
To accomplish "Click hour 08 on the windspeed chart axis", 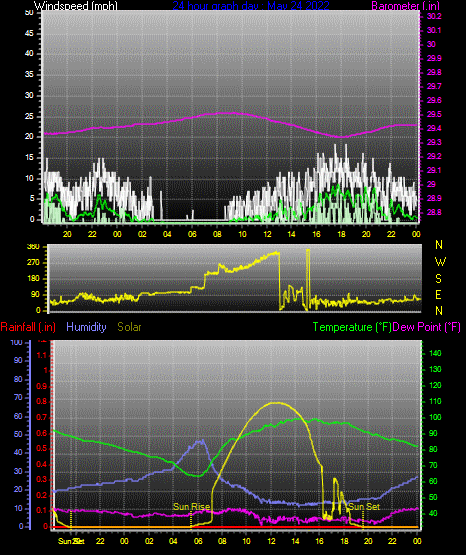I will (x=217, y=234).
